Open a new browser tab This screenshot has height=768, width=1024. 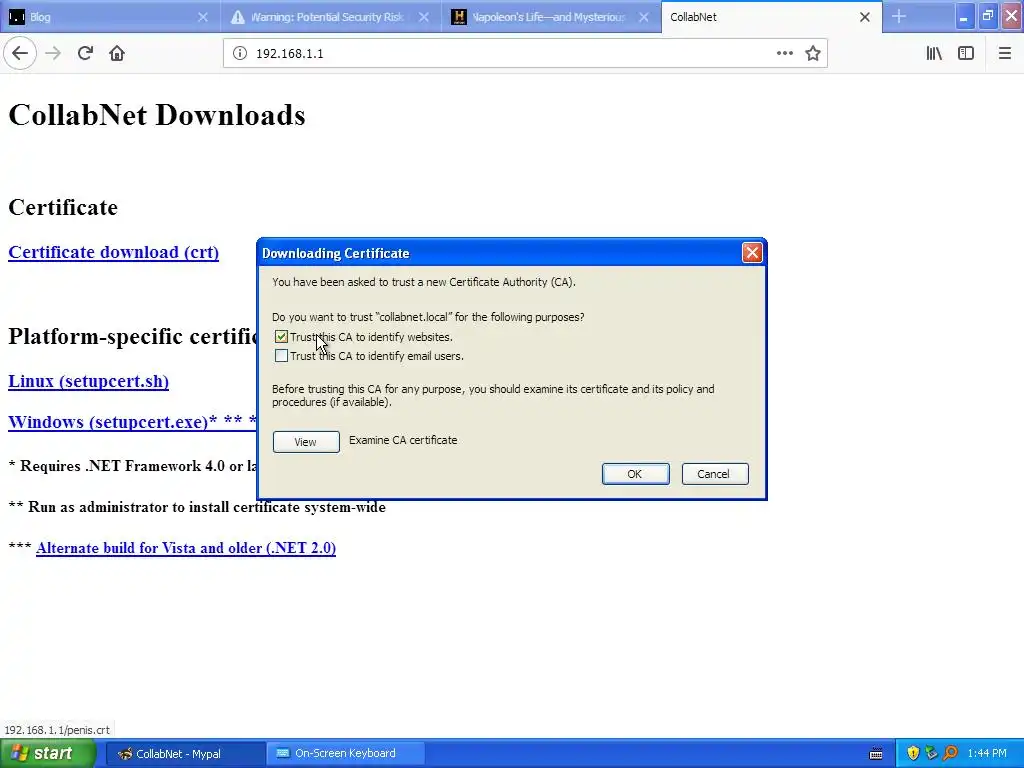[x=899, y=17]
